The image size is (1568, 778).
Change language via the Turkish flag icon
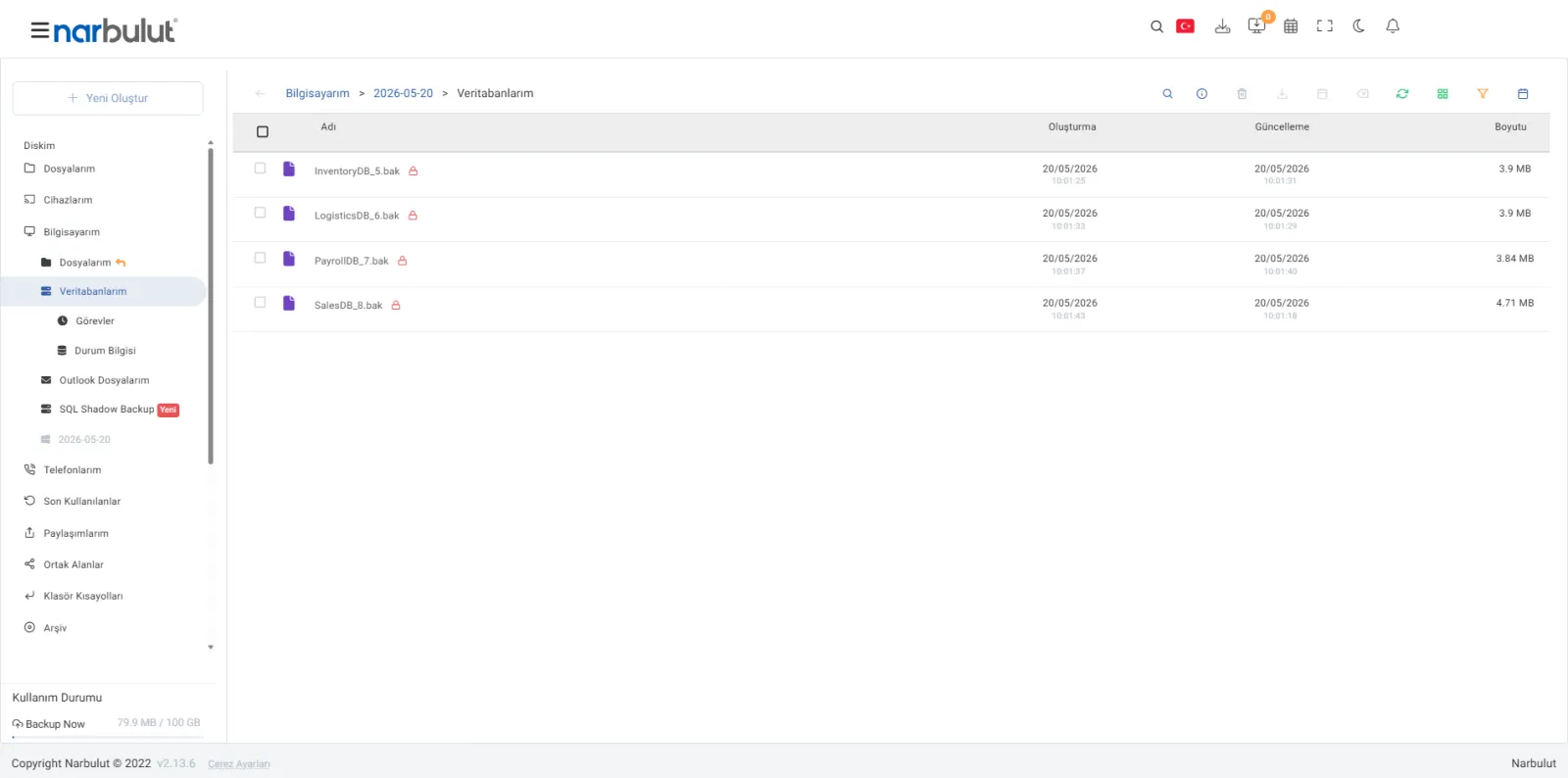tap(1185, 26)
